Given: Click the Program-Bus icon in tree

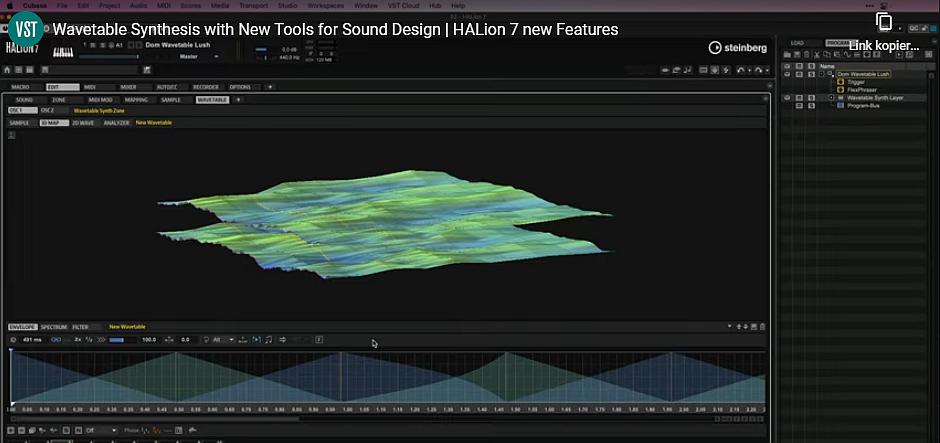Looking at the screenshot, I should point(840,105).
